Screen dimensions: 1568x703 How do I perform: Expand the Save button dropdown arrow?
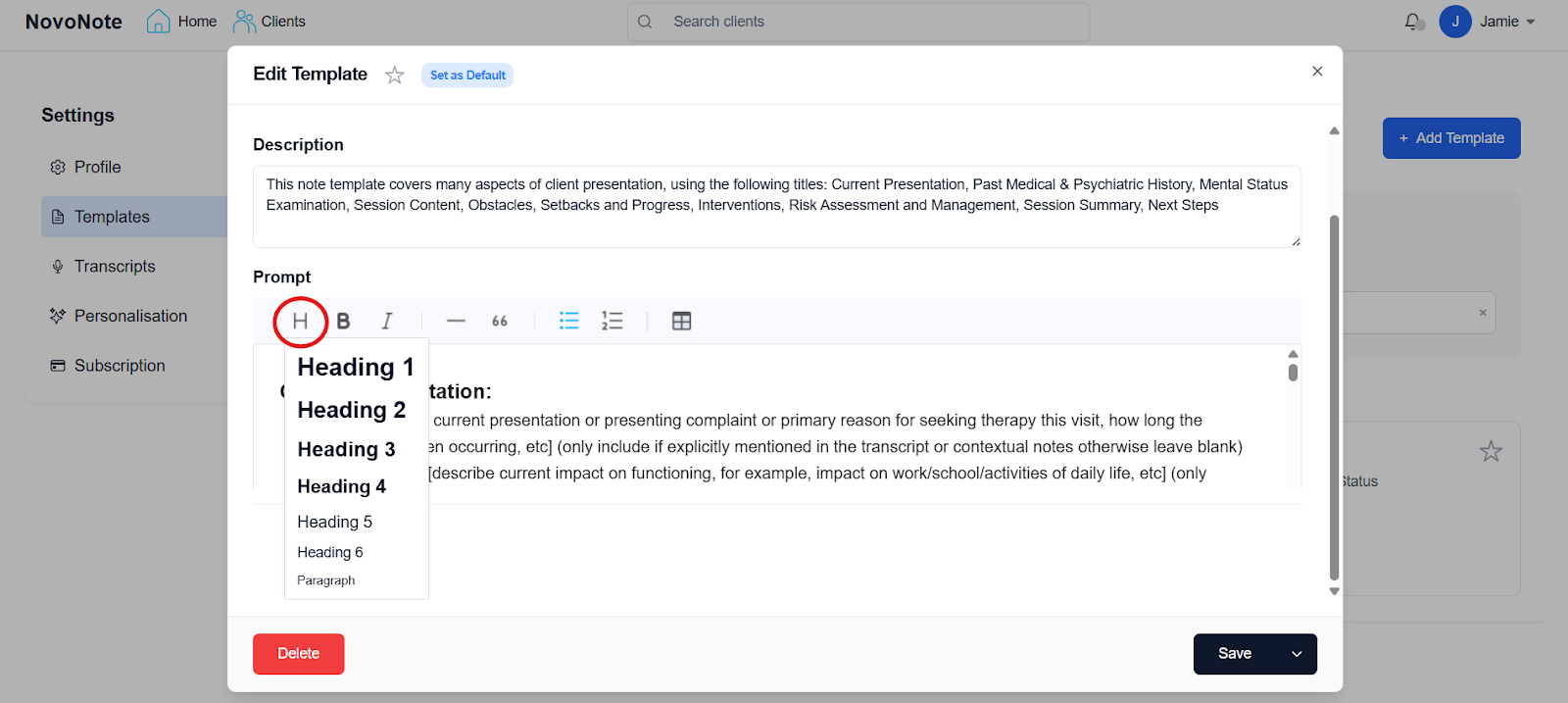point(1297,654)
